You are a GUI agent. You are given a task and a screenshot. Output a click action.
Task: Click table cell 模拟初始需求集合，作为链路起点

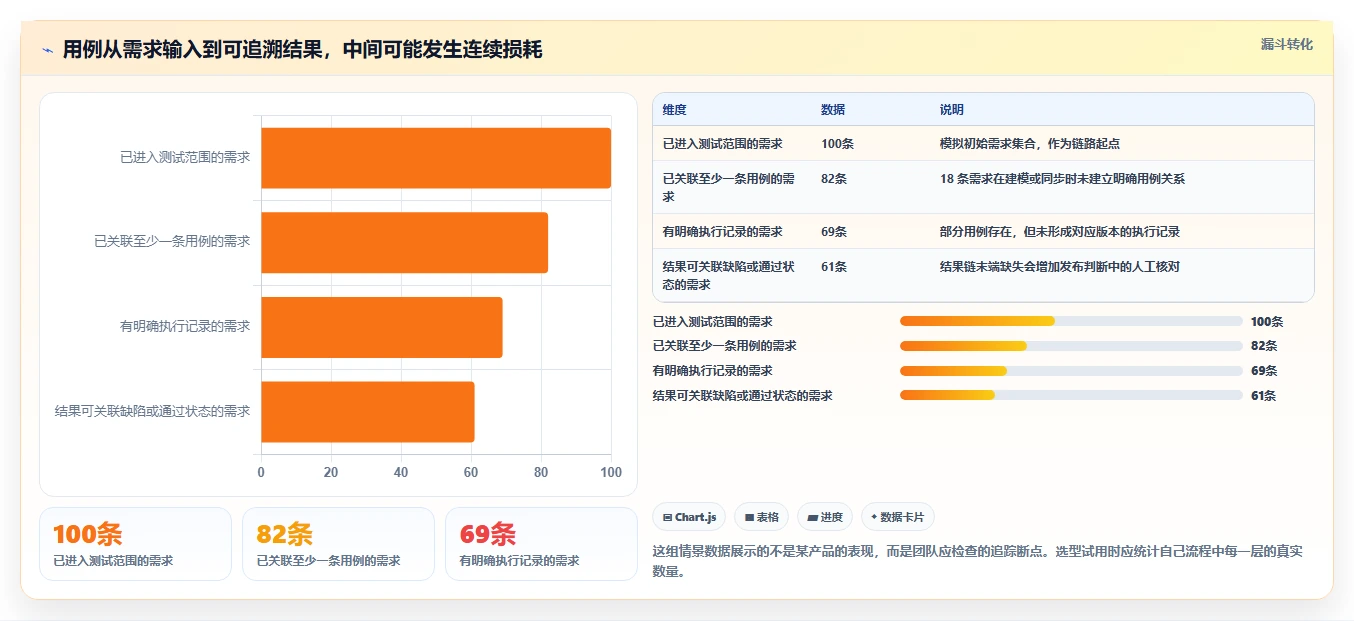pos(1029,144)
